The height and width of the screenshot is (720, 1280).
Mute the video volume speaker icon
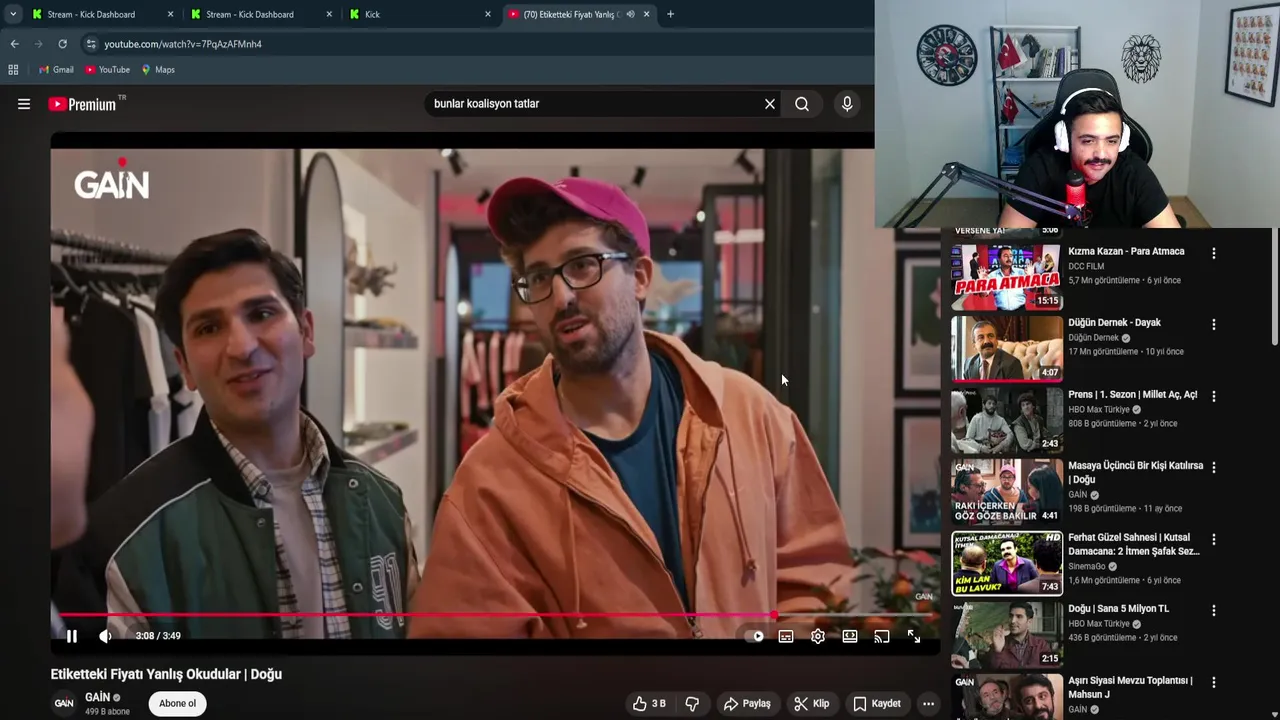tap(105, 636)
